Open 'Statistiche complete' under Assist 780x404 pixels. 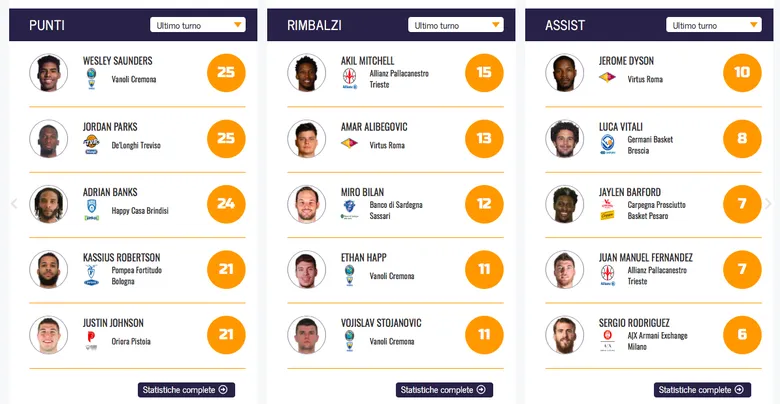point(702,390)
